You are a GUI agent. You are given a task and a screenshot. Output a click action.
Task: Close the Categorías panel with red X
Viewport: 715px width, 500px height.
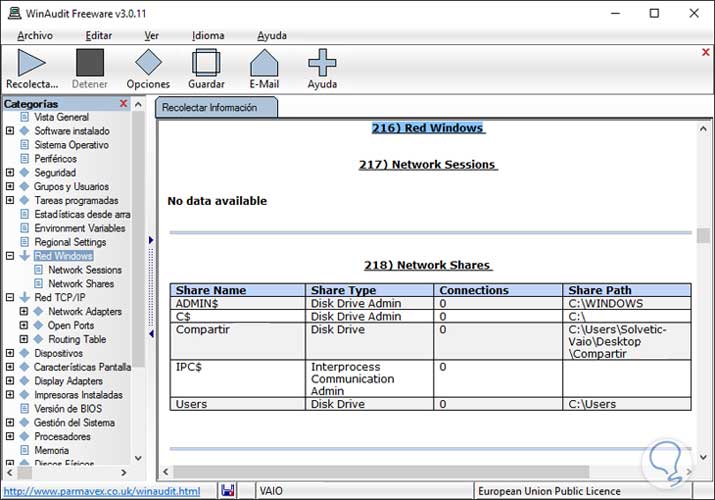(124, 103)
